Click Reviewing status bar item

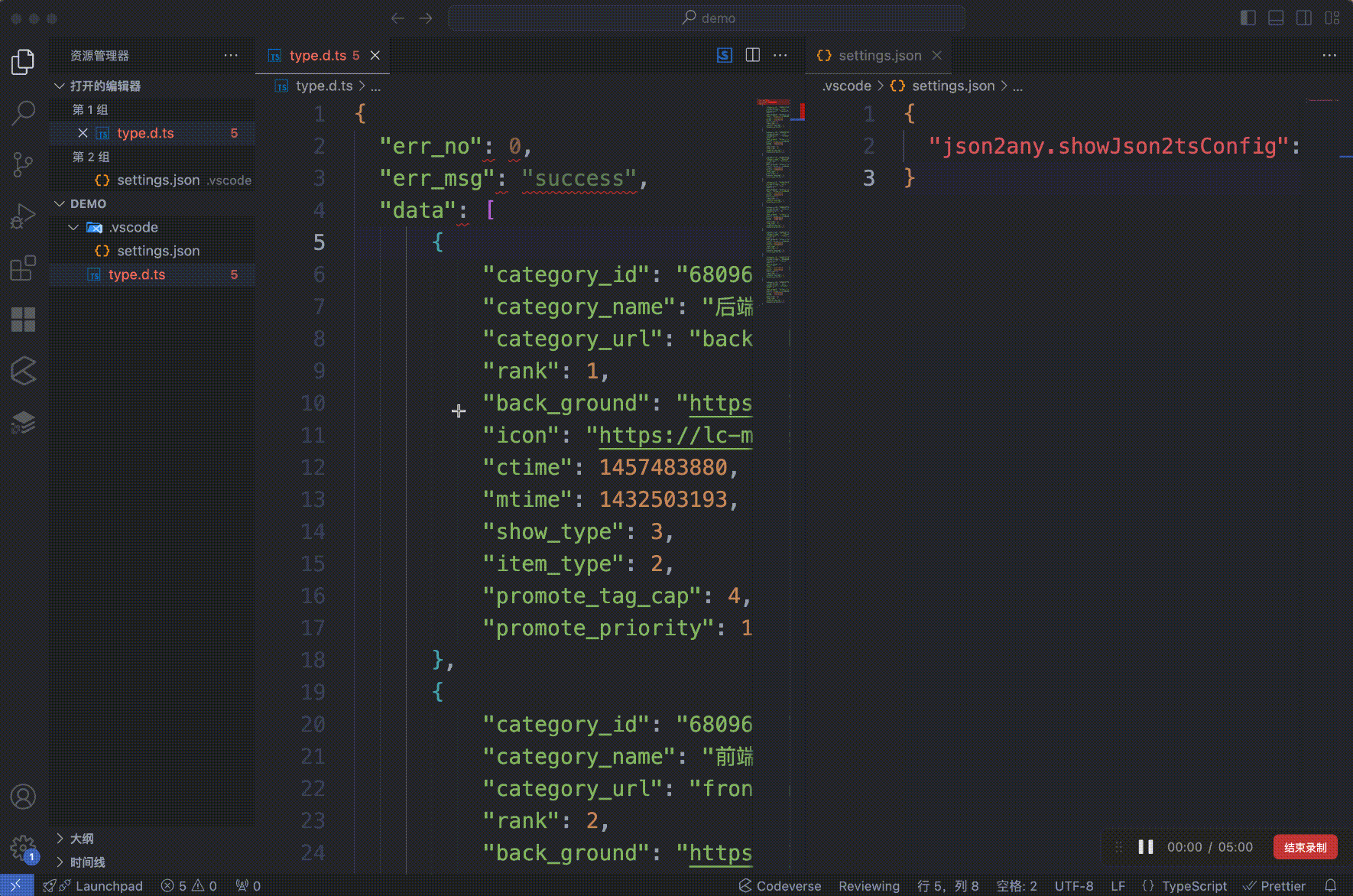pyautogui.click(x=869, y=886)
